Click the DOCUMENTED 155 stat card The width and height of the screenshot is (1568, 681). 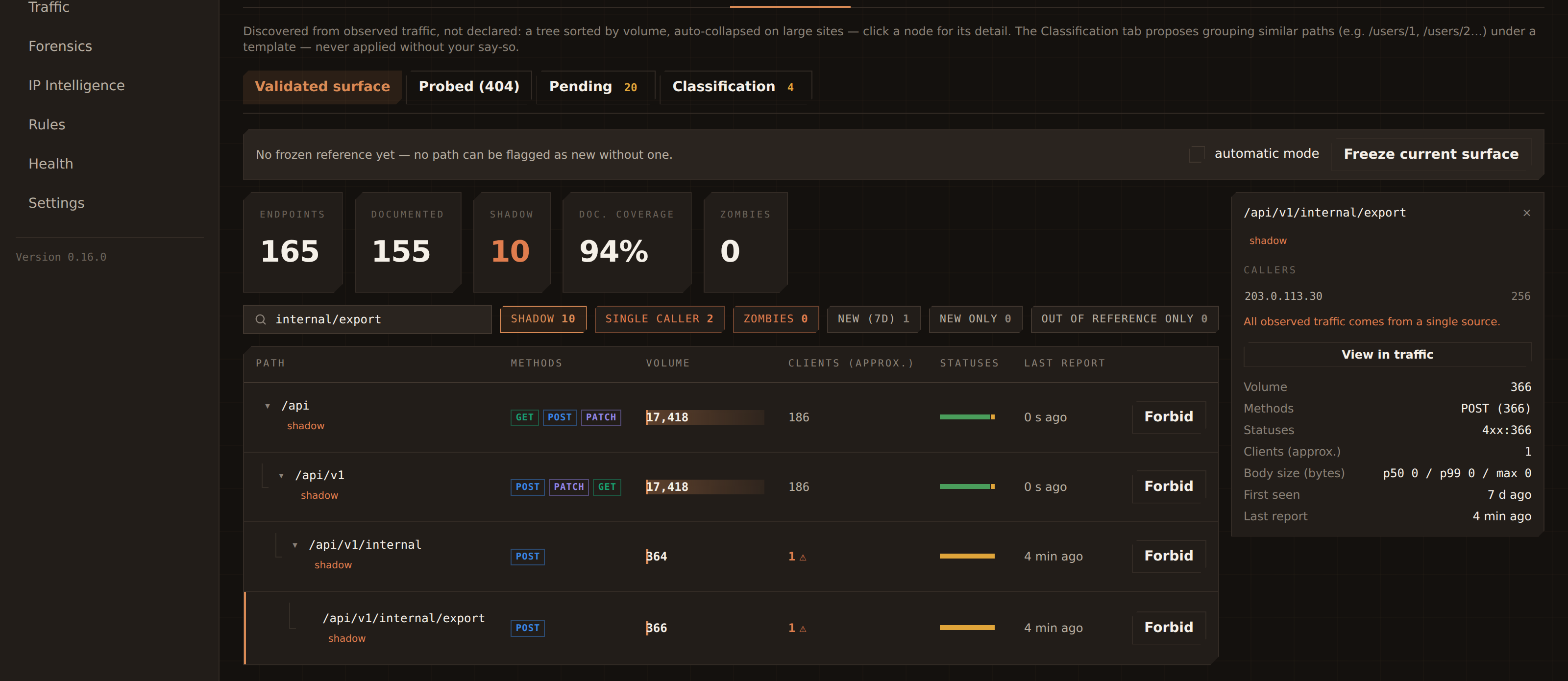(x=408, y=242)
